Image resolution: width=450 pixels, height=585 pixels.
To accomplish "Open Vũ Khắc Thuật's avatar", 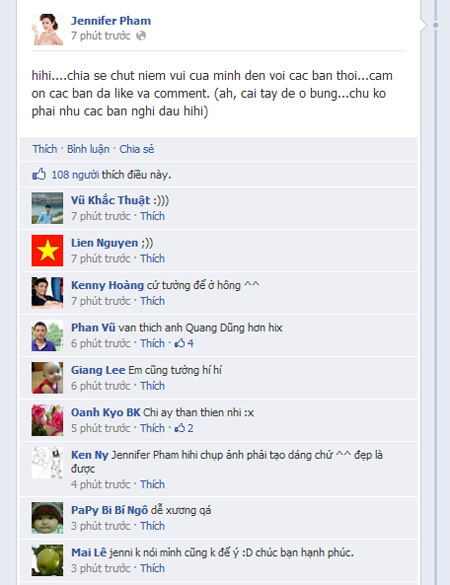I will point(47,208).
